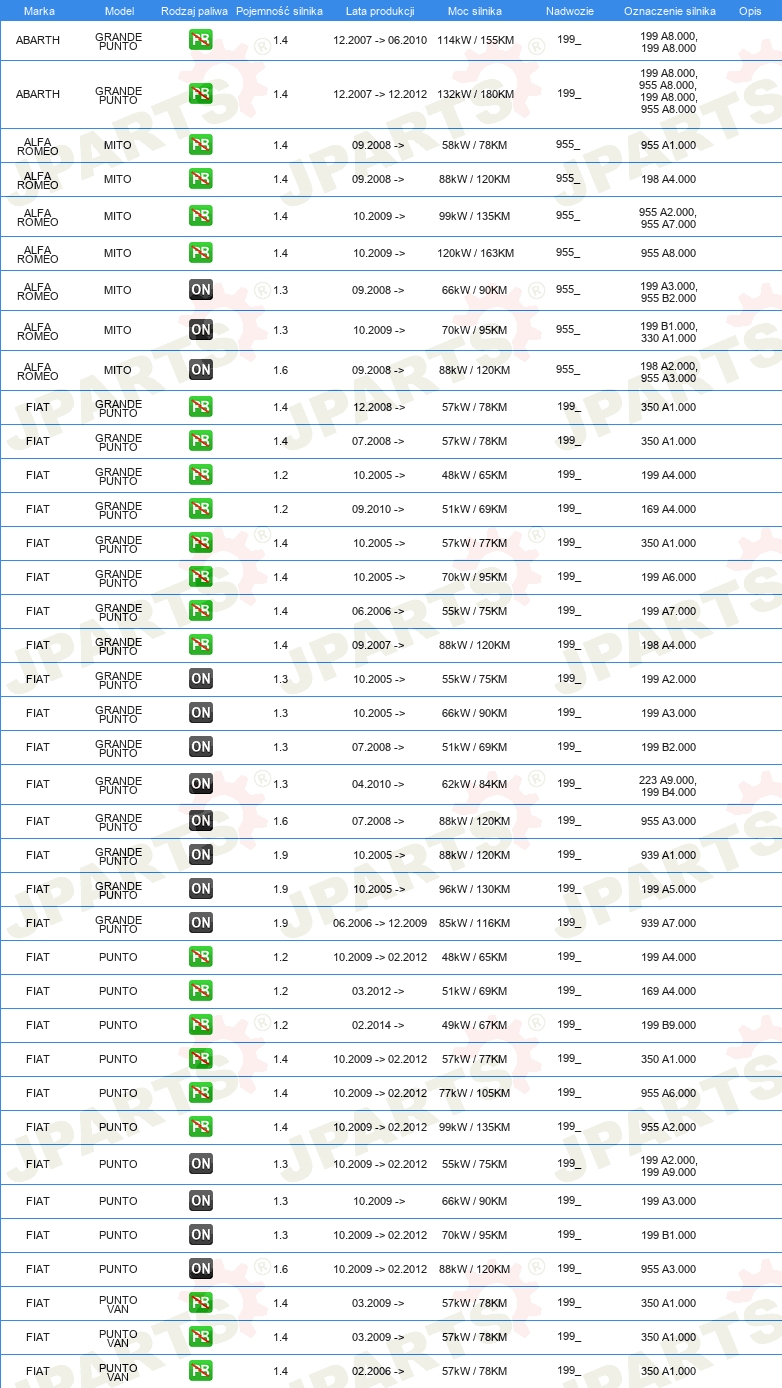Click the Marka column header
782x1388 pixels.
(x=39, y=11)
